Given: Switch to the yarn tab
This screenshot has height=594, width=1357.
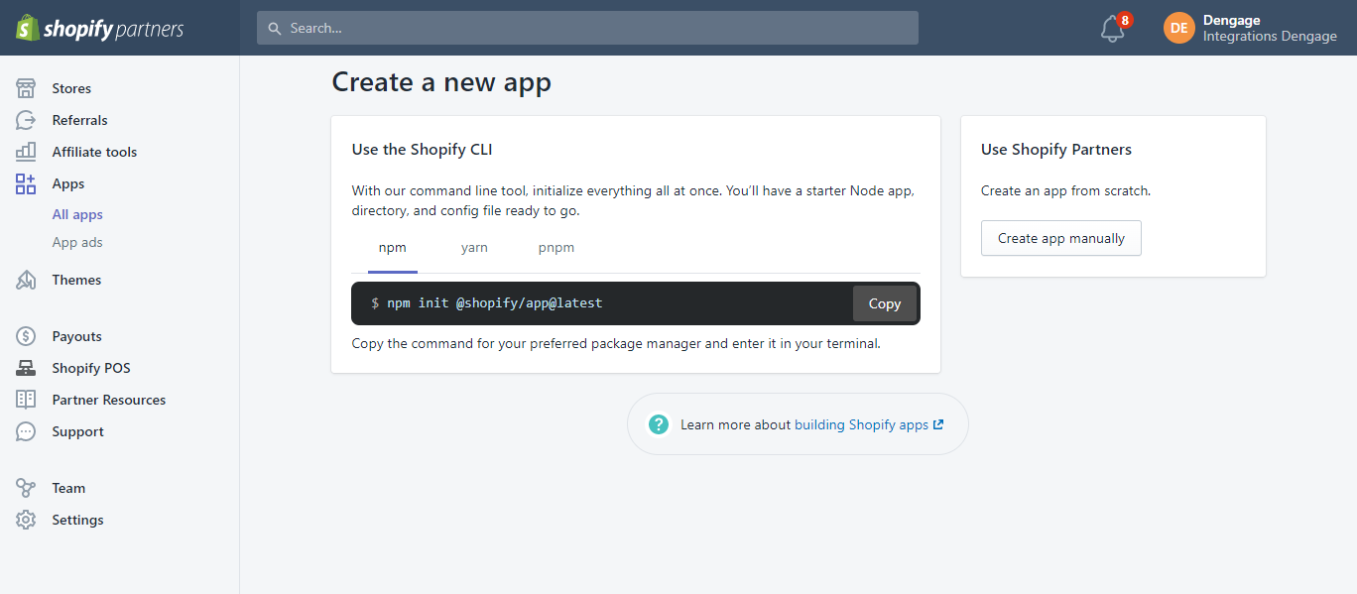Looking at the screenshot, I should coord(474,247).
